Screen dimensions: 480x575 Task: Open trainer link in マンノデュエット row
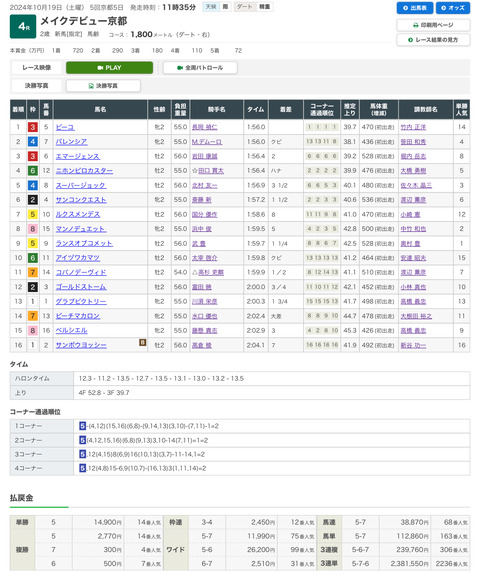[x=413, y=229]
